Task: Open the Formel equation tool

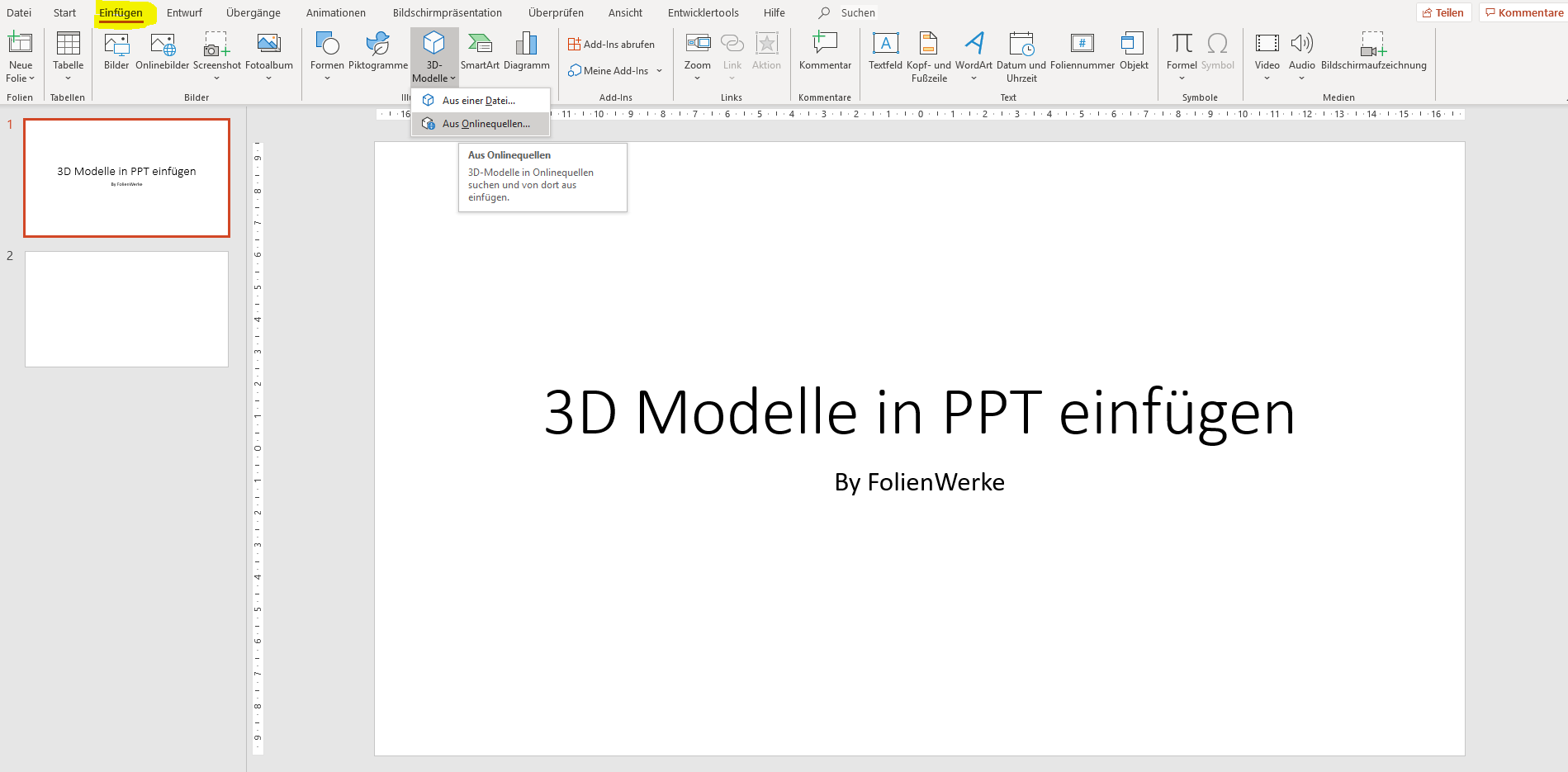Action: click(x=1182, y=43)
